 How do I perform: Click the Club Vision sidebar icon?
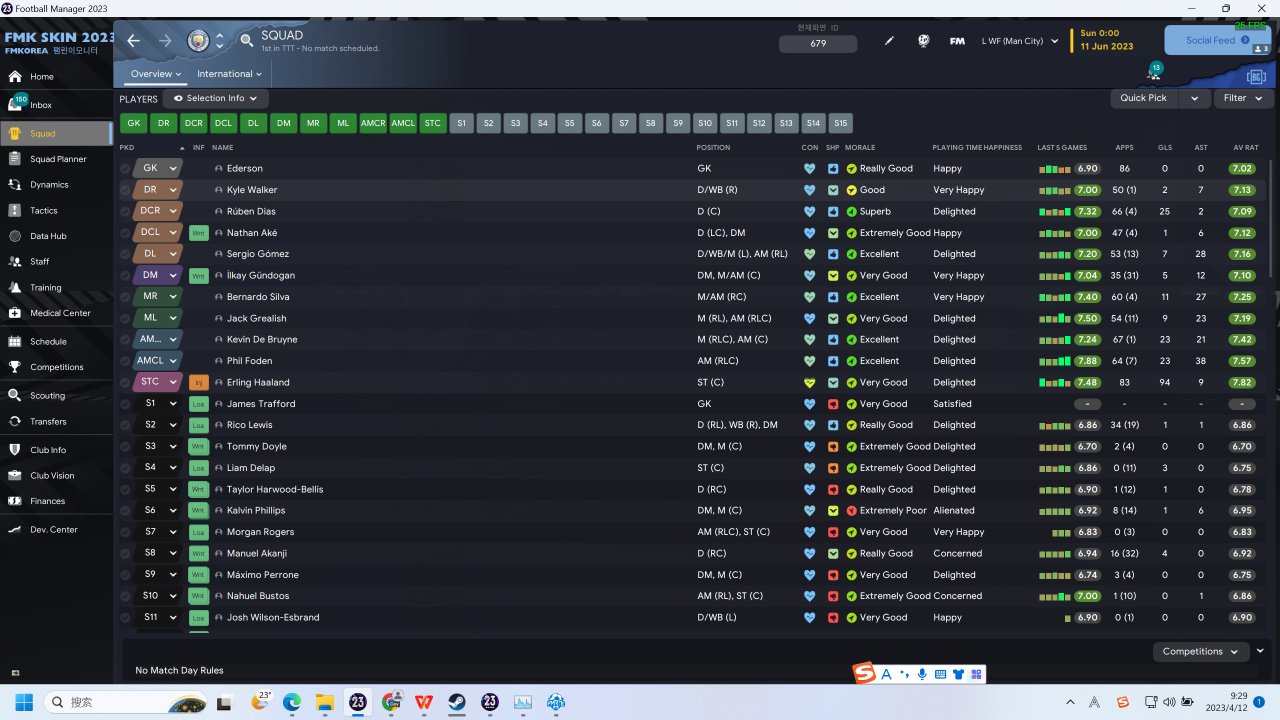pyautogui.click(x=15, y=476)
